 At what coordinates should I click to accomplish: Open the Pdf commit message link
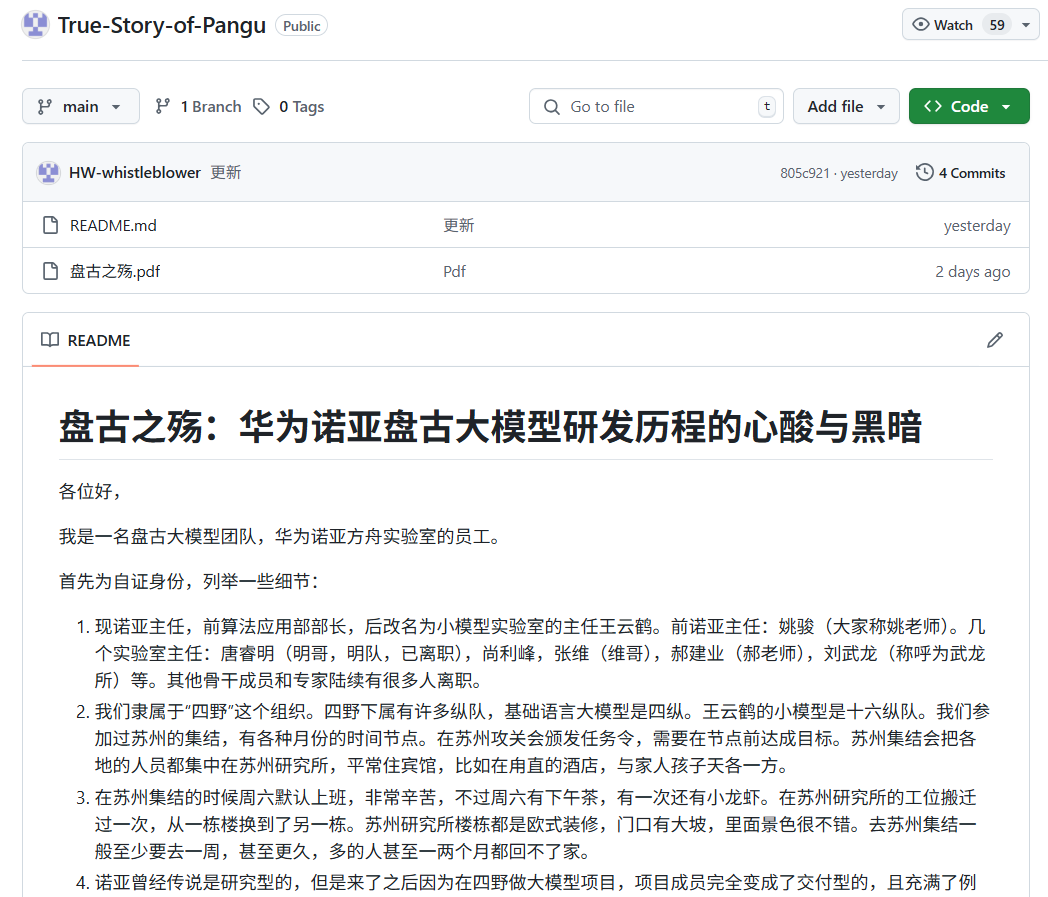coord(454,271)
